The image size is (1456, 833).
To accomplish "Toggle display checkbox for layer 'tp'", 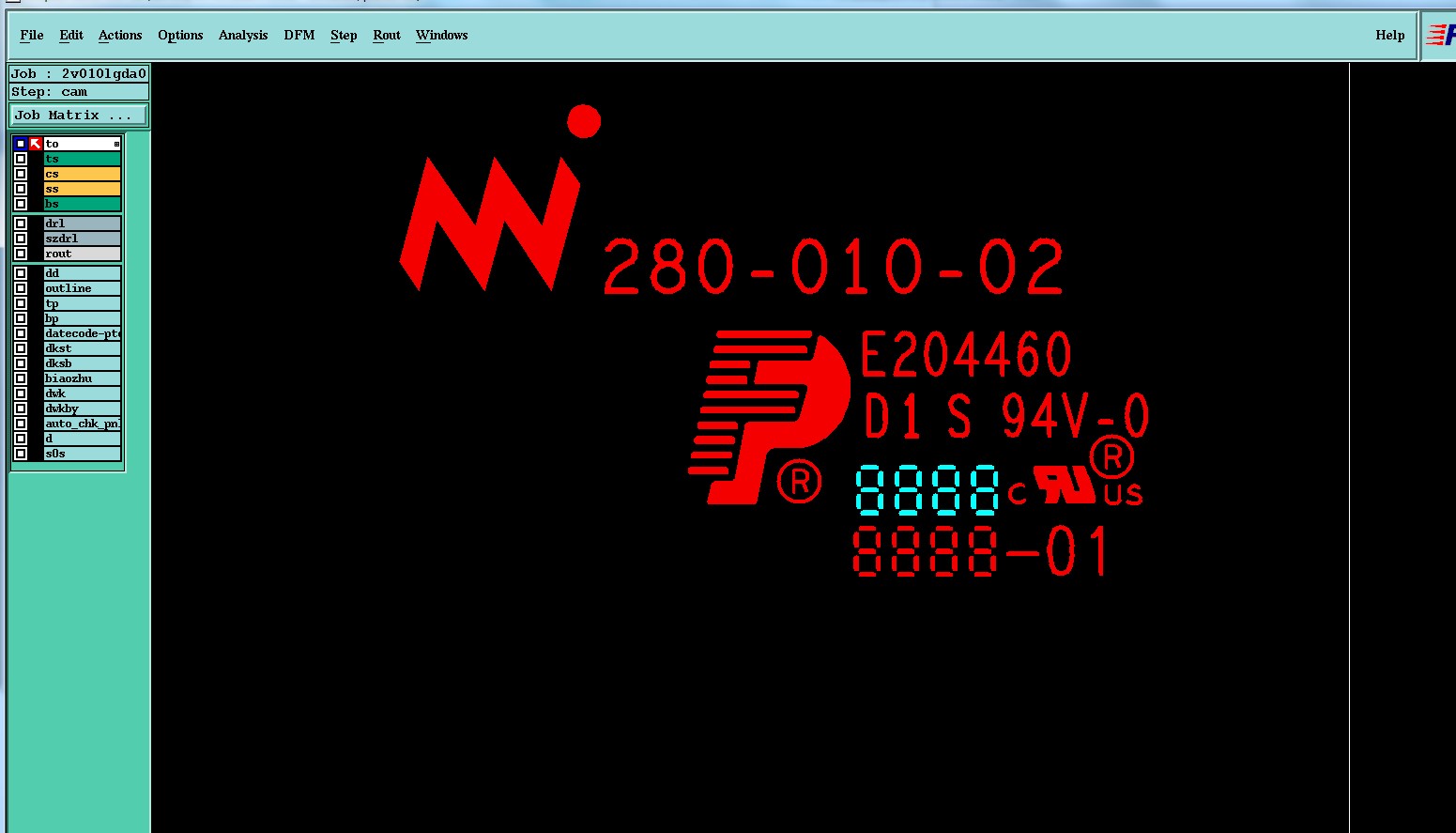I will pos(21,303).
